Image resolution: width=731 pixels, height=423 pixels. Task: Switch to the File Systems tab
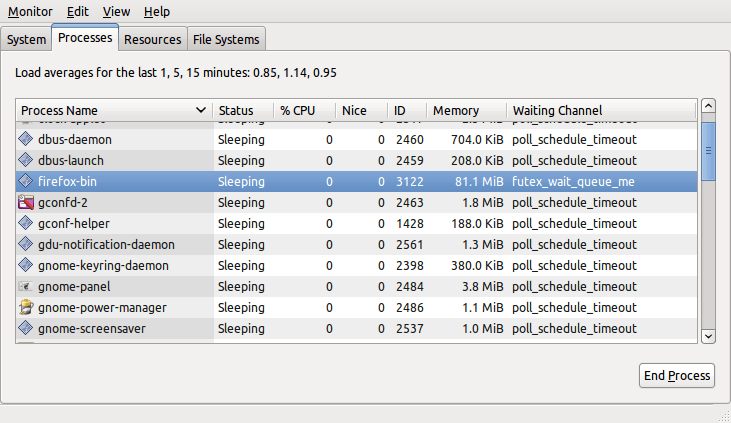[226, 39]
